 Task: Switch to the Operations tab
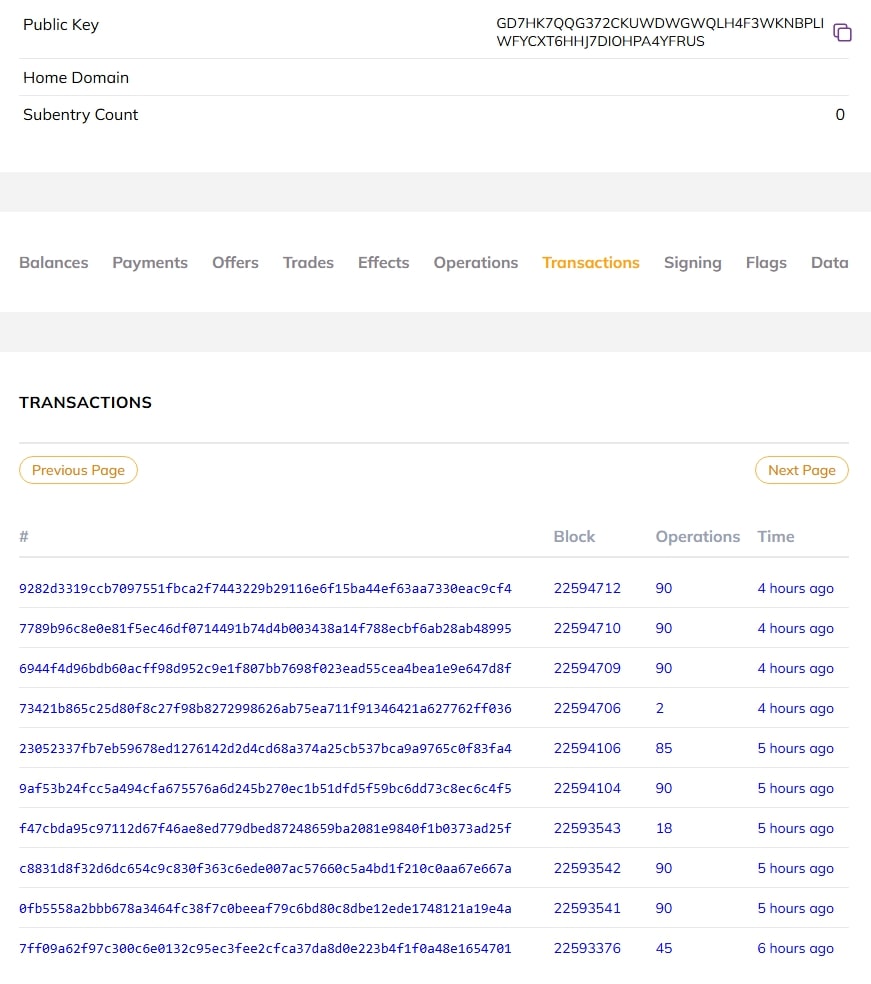pyautogui.click(x=476, y=262)
